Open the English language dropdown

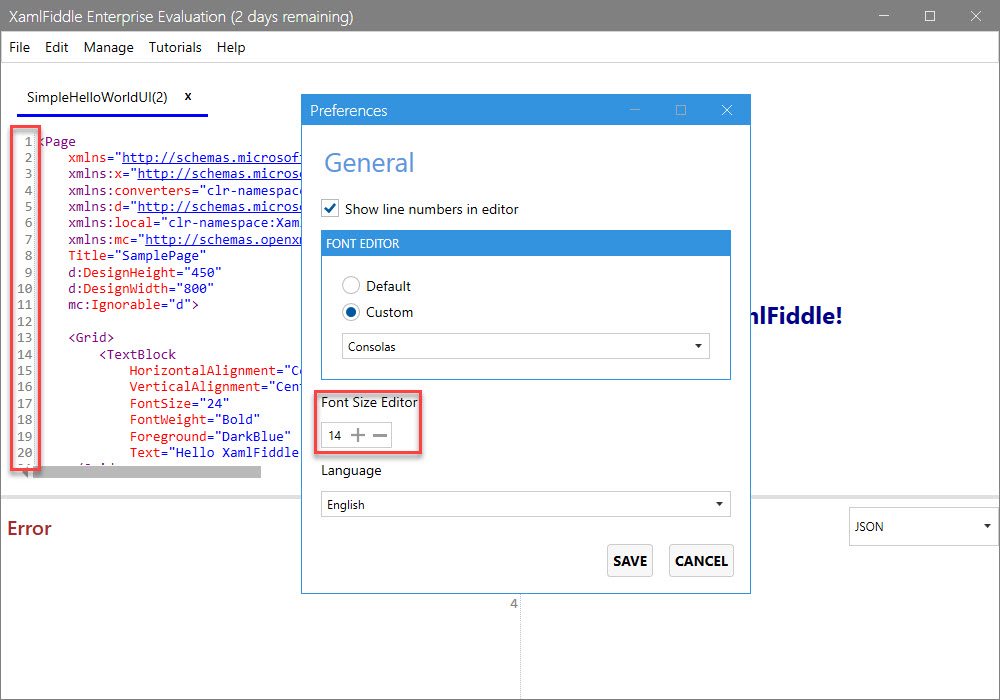[x=526, y=504]
